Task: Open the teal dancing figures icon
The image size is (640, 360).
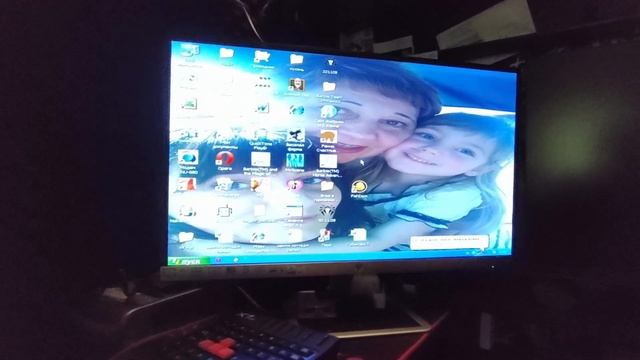Action: (294, 160)
